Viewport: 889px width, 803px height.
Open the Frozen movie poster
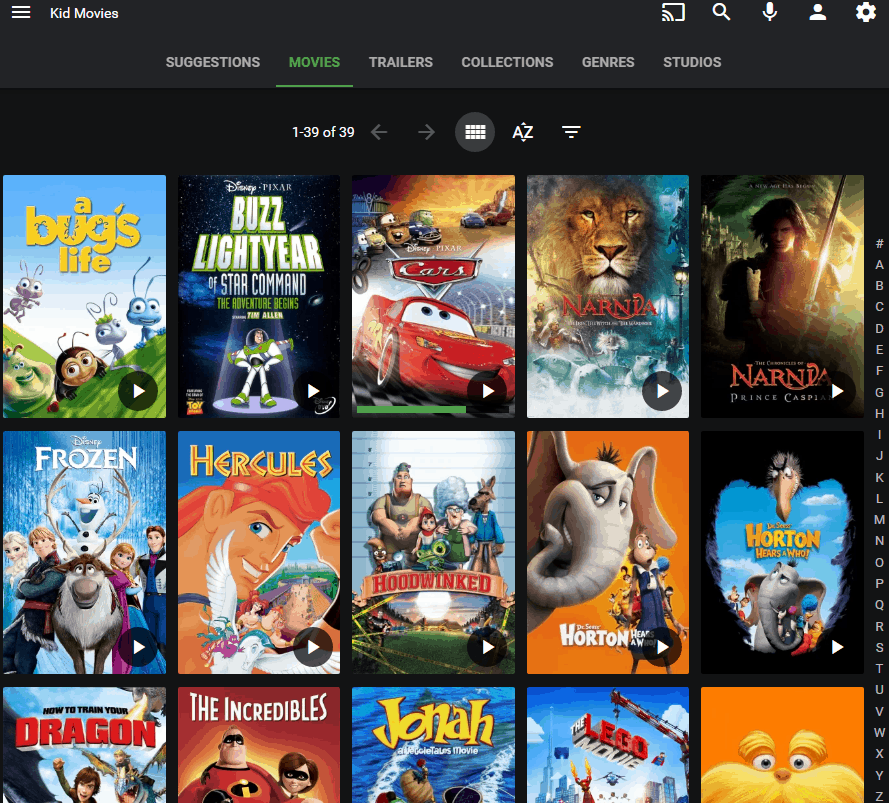84,552
